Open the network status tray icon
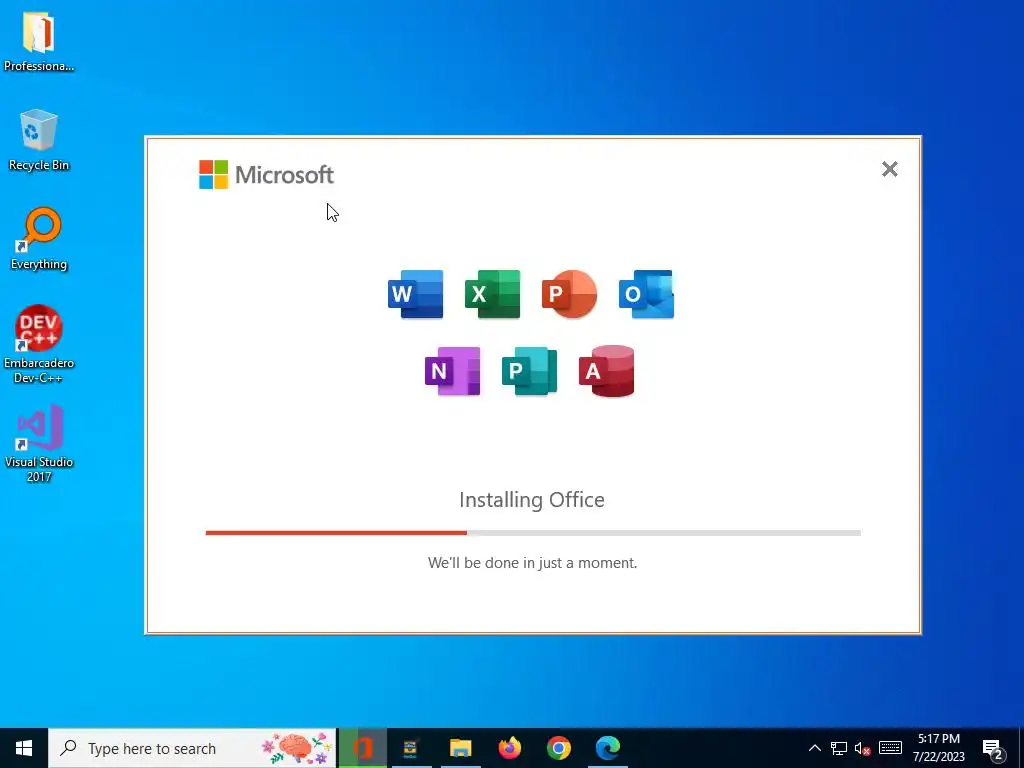Screen dimensions: 1024x768 tap(839, 748)
